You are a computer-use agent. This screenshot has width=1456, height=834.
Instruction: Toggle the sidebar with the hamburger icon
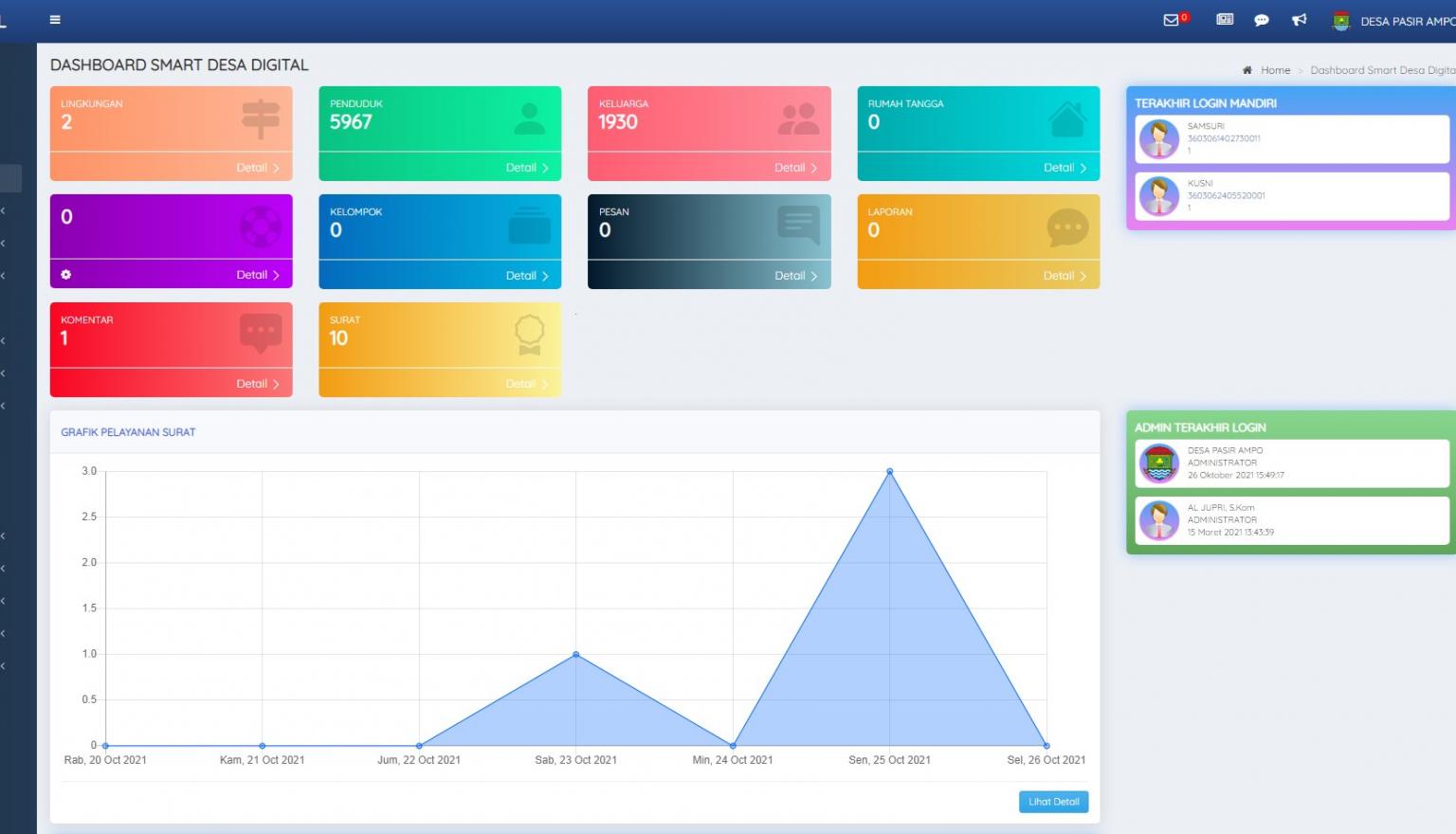tap(55, 20)
